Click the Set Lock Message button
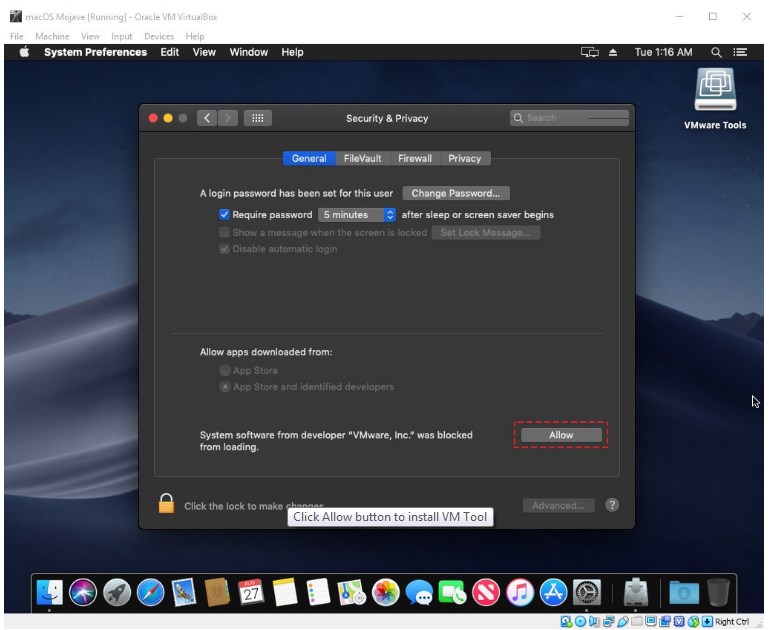769x630 pixels. click(486, 232)
